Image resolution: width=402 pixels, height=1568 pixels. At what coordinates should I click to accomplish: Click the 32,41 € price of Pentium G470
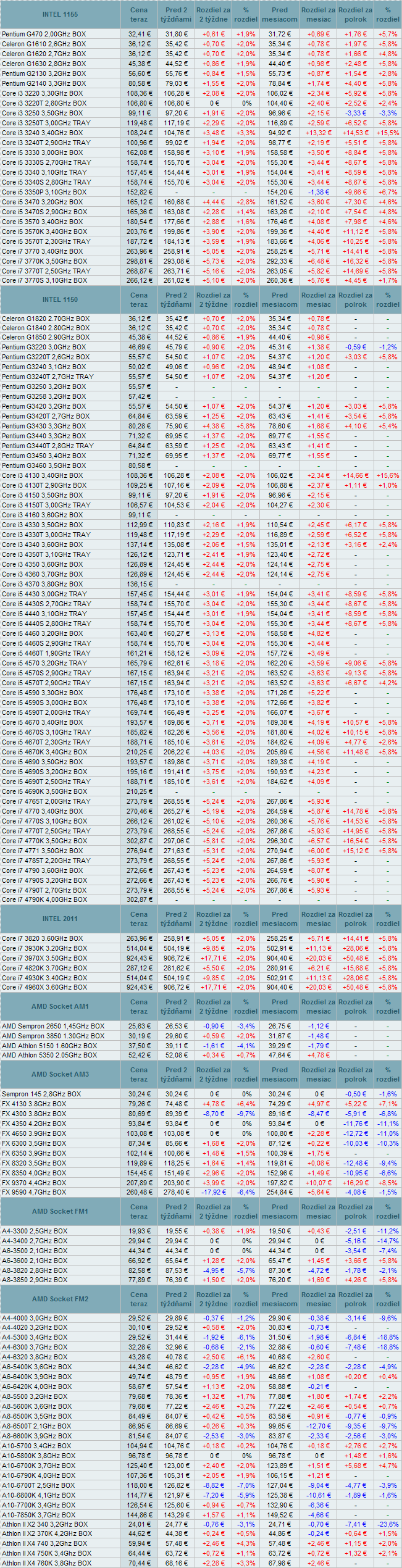[x=139, y=34]
